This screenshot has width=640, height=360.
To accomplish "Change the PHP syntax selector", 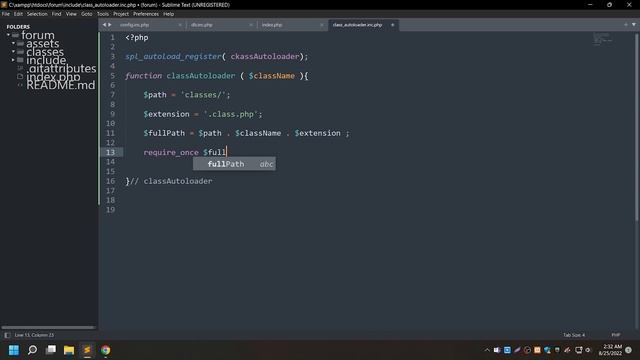I will coord(616,335).
